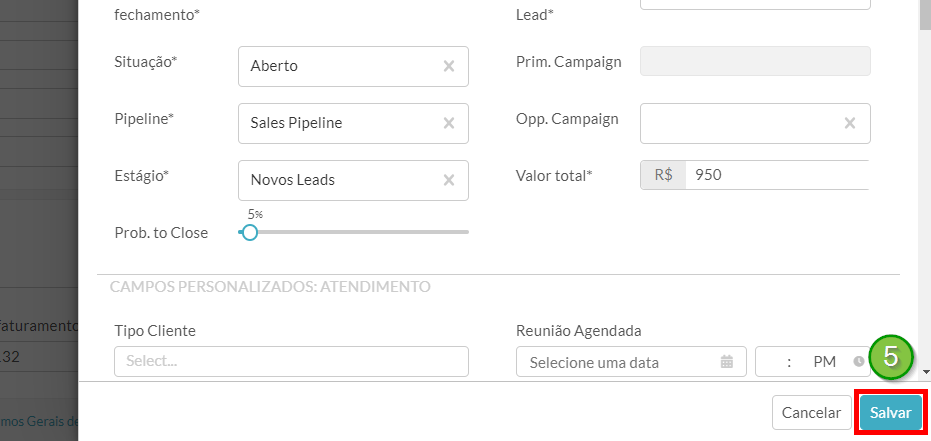Screen dimensions: 931x441
Task: Clear the Sales Pipeline selection X icon
Action: [449, 123]
